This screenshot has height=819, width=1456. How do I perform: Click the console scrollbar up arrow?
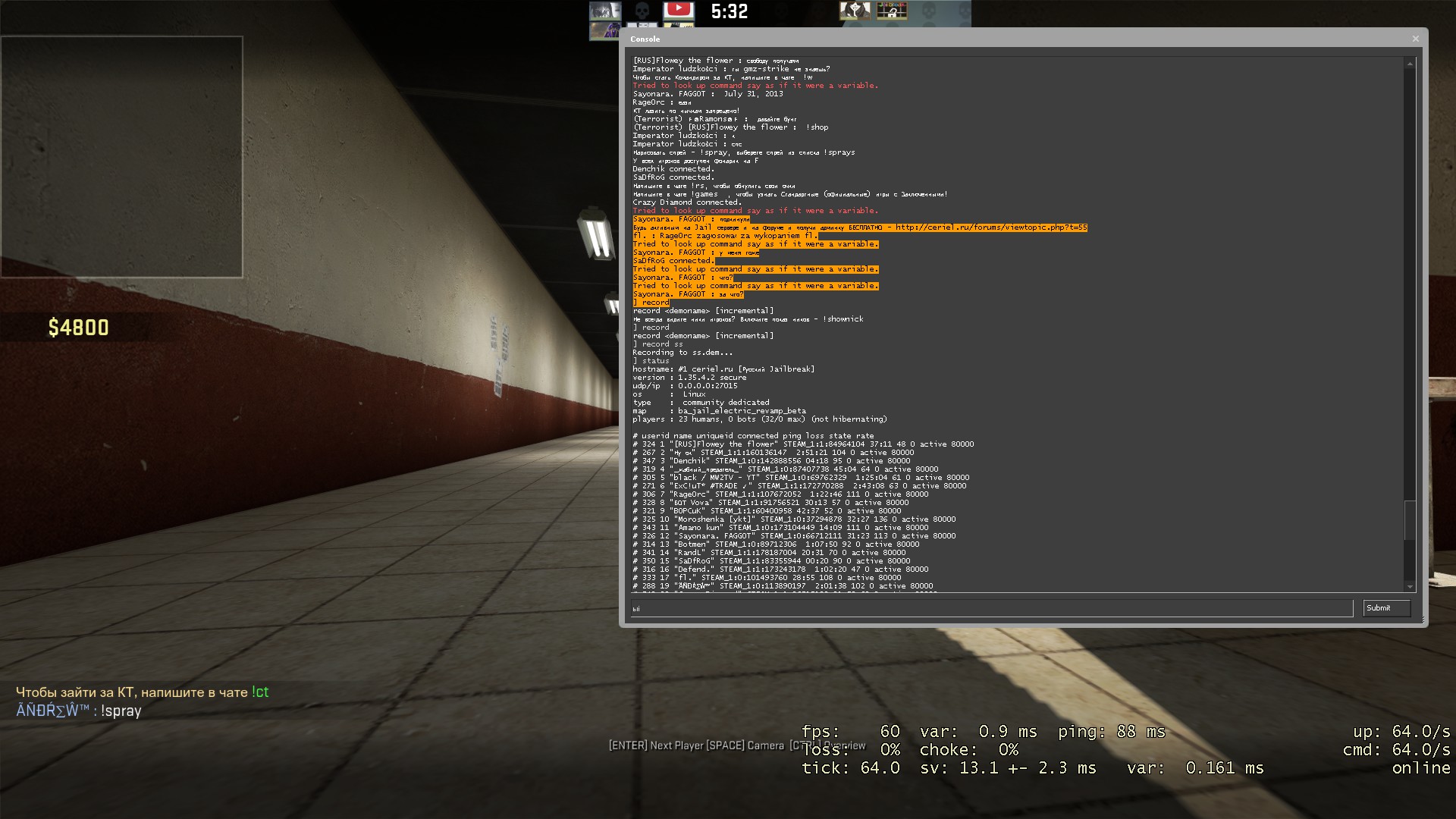click(x=1410, y=64)
